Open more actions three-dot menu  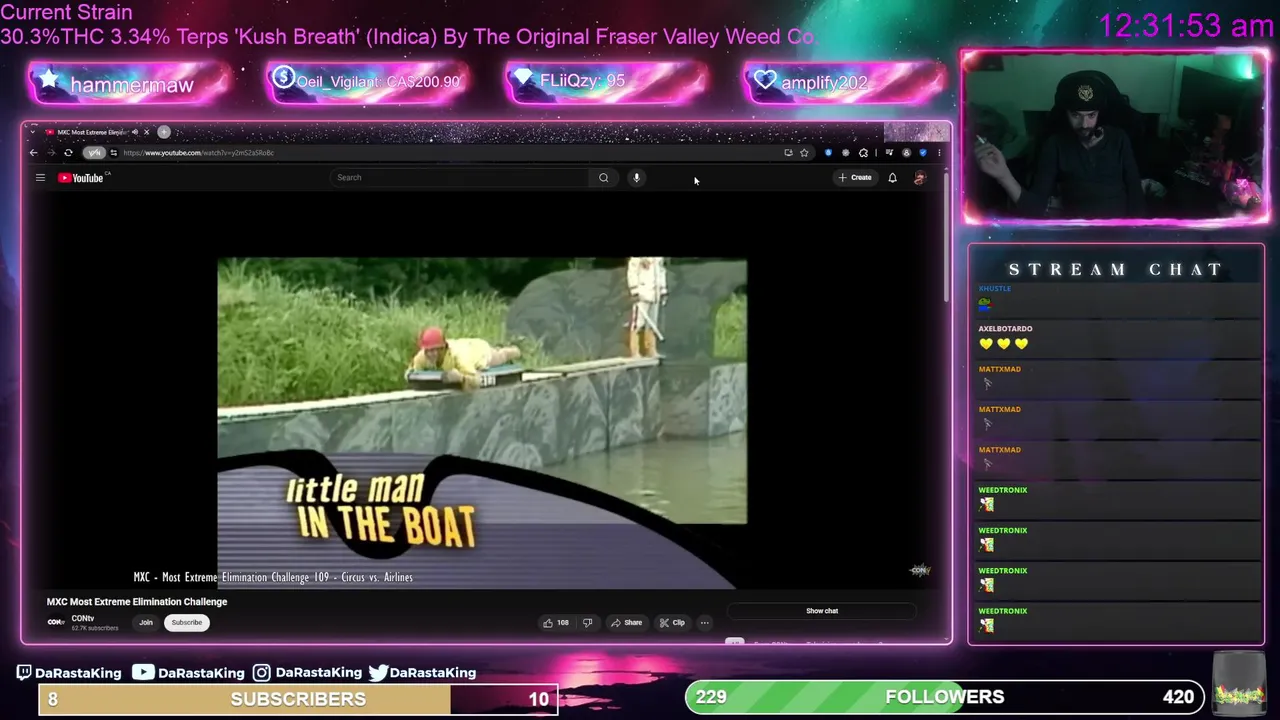click(x=704, y=623)
